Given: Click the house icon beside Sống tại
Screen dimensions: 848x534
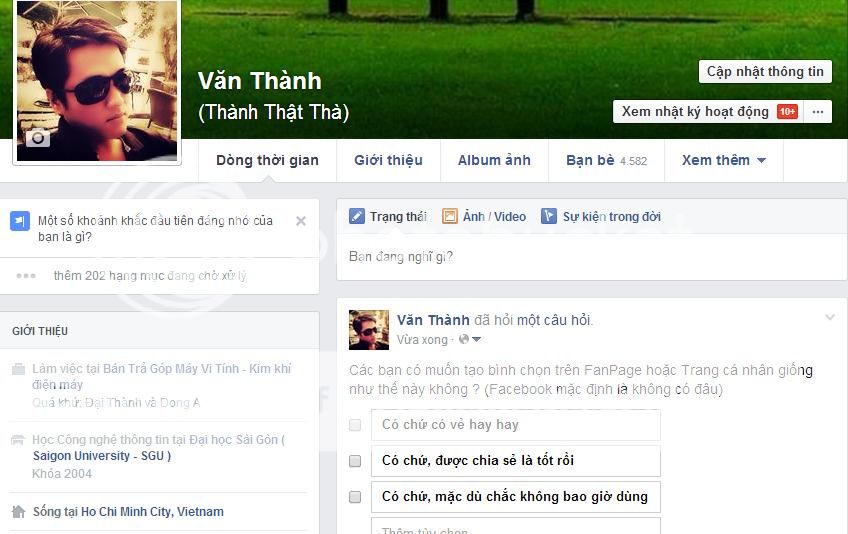Looking at the screenshot, I should (x=18, y=511).
